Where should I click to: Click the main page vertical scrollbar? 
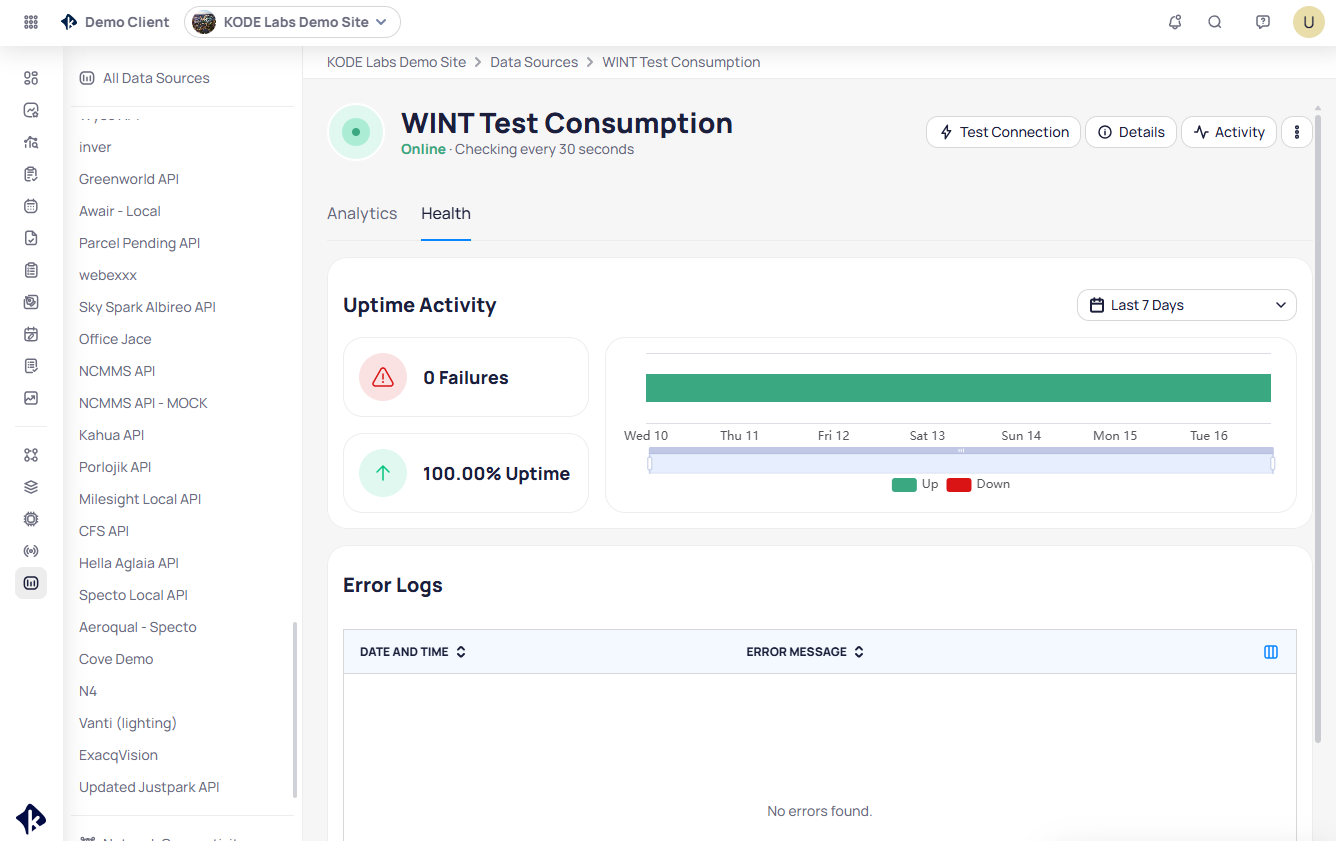click(1318, 430)
